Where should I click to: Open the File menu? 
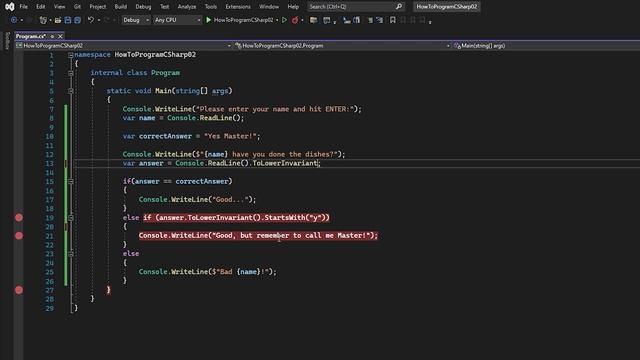(24, 7)
